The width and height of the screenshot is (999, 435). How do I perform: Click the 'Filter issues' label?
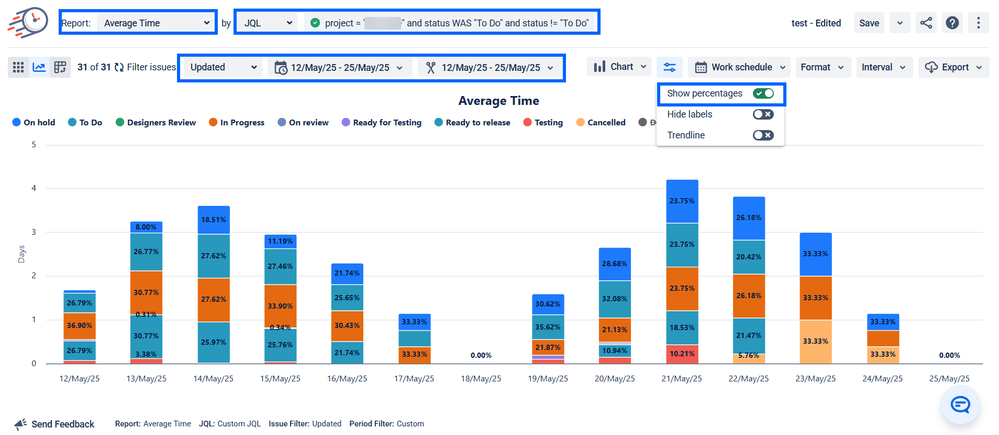(x=152, y=67)
